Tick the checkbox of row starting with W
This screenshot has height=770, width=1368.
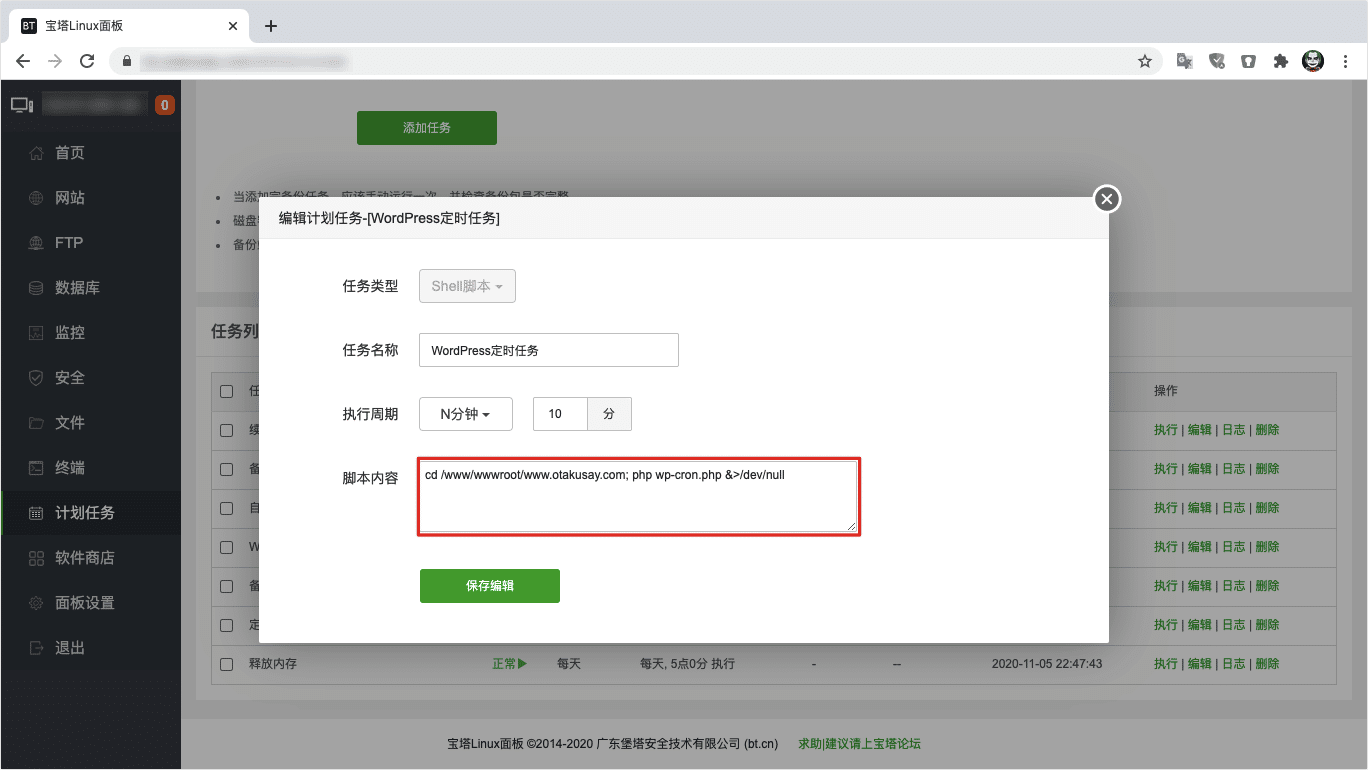click(226, 547)
